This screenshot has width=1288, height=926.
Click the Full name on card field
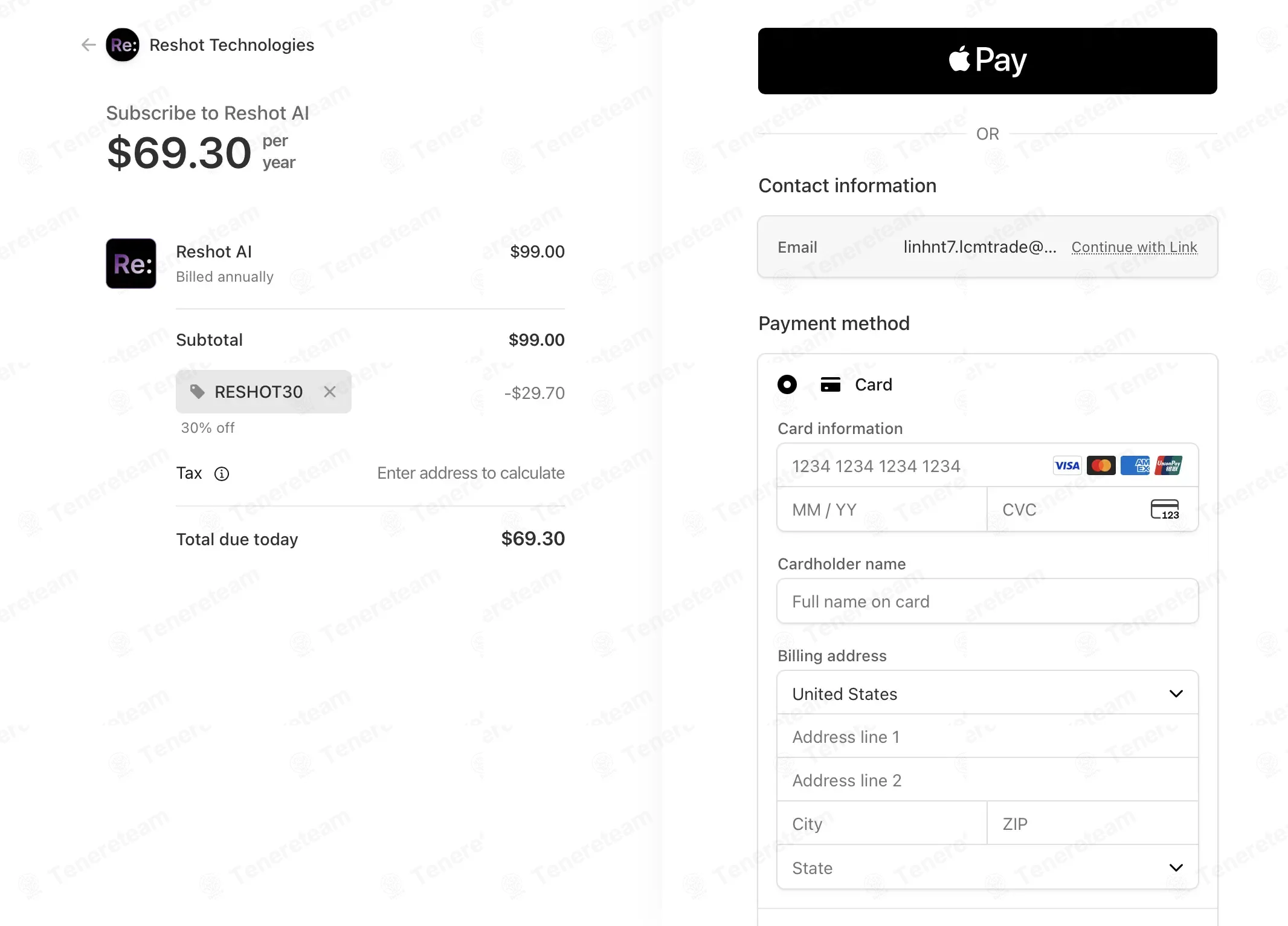point(987,601)
